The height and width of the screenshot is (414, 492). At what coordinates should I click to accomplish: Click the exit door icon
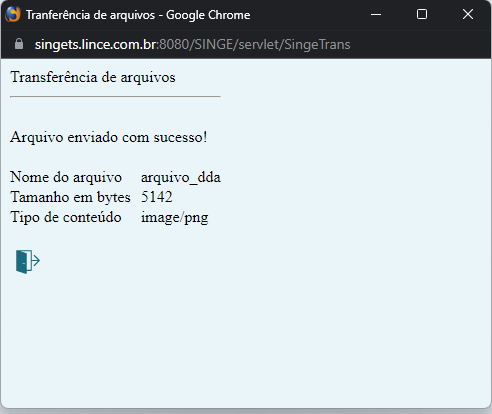pos(28,262)
